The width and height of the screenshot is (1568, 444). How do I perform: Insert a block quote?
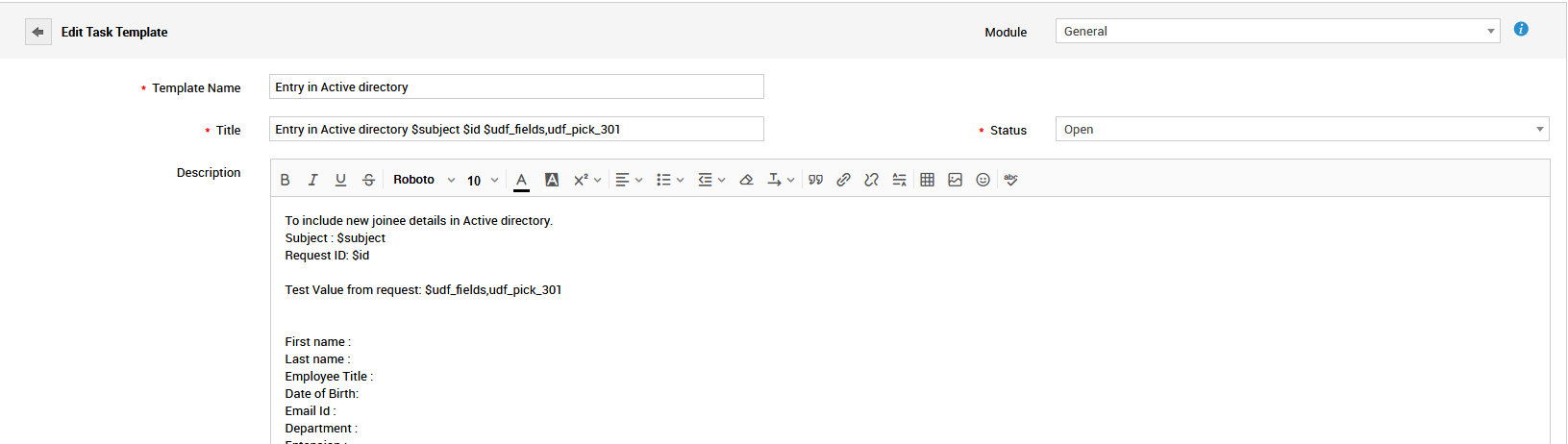click(x=815, y=180)
